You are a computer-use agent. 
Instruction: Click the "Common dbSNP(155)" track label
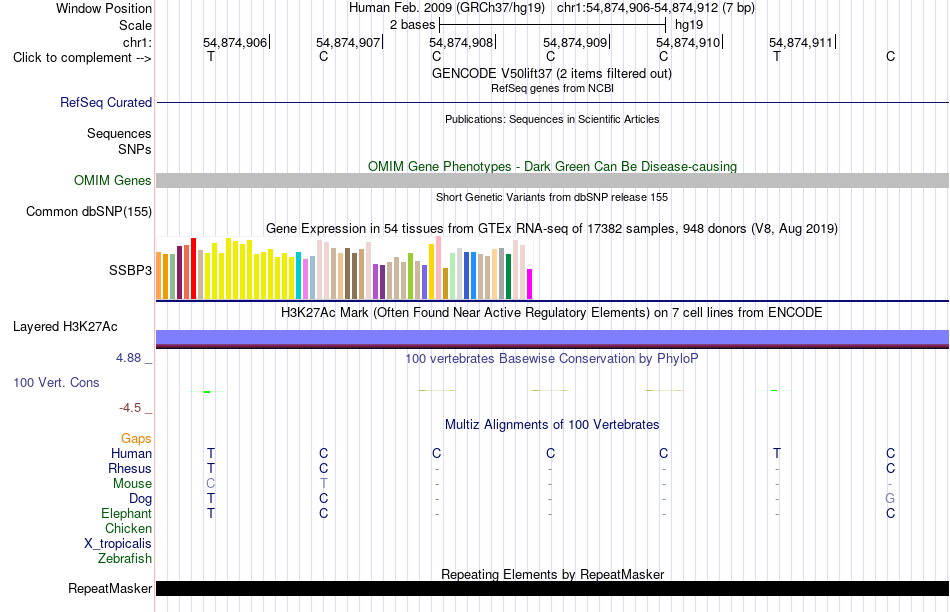(89, 211)
